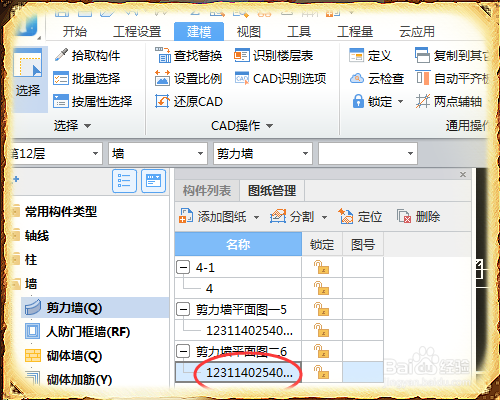Viewport: 500px width, 400px height.
Task: Collapse the 剪力墙平面图二6 node
Action: [183, 351]
